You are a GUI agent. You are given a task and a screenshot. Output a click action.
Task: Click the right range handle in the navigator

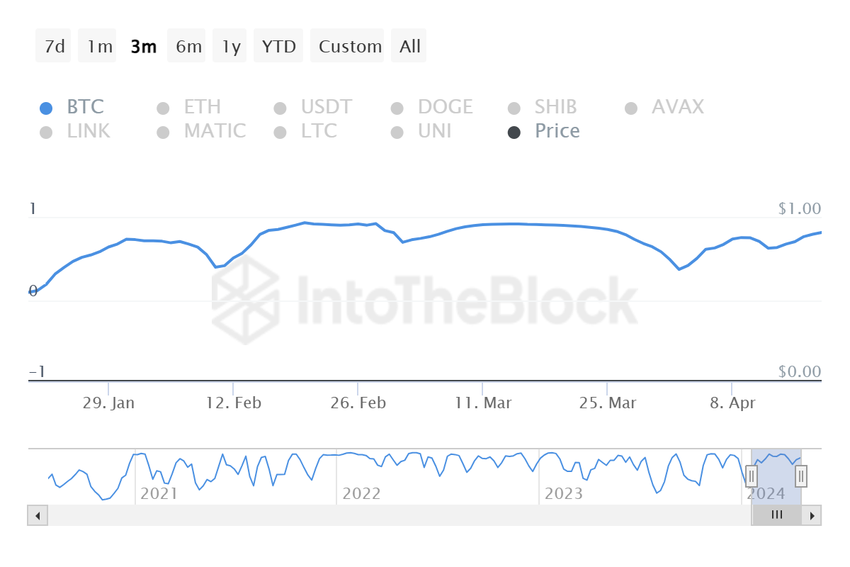pos(801,477)
